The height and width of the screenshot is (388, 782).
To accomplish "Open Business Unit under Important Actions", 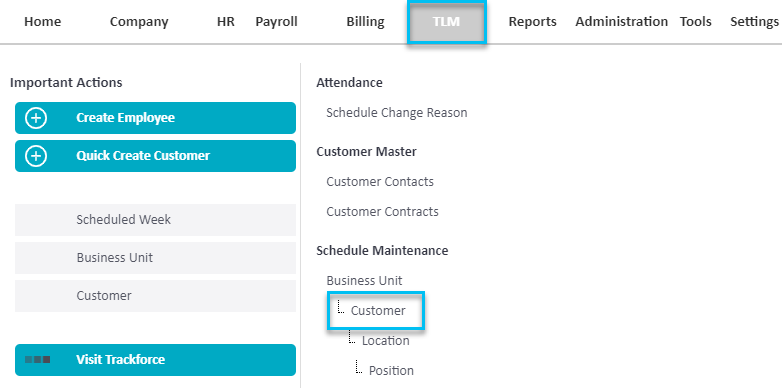I will point(155,258).
